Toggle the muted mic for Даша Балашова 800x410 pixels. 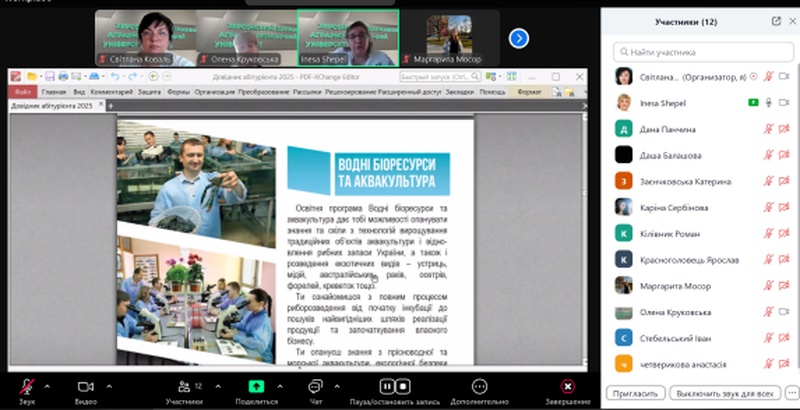[x=768, y=155]
